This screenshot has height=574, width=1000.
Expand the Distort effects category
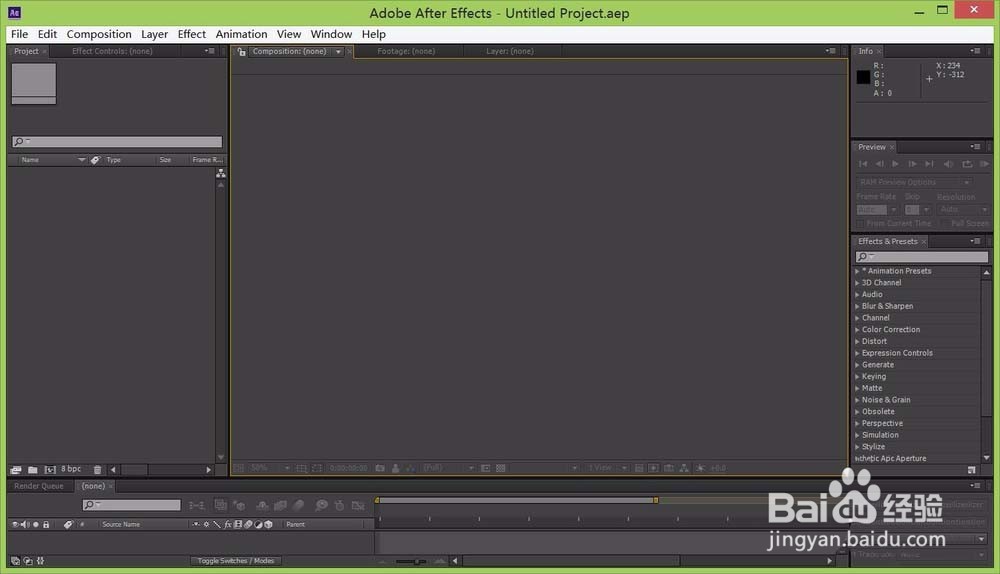click(857, 341)
